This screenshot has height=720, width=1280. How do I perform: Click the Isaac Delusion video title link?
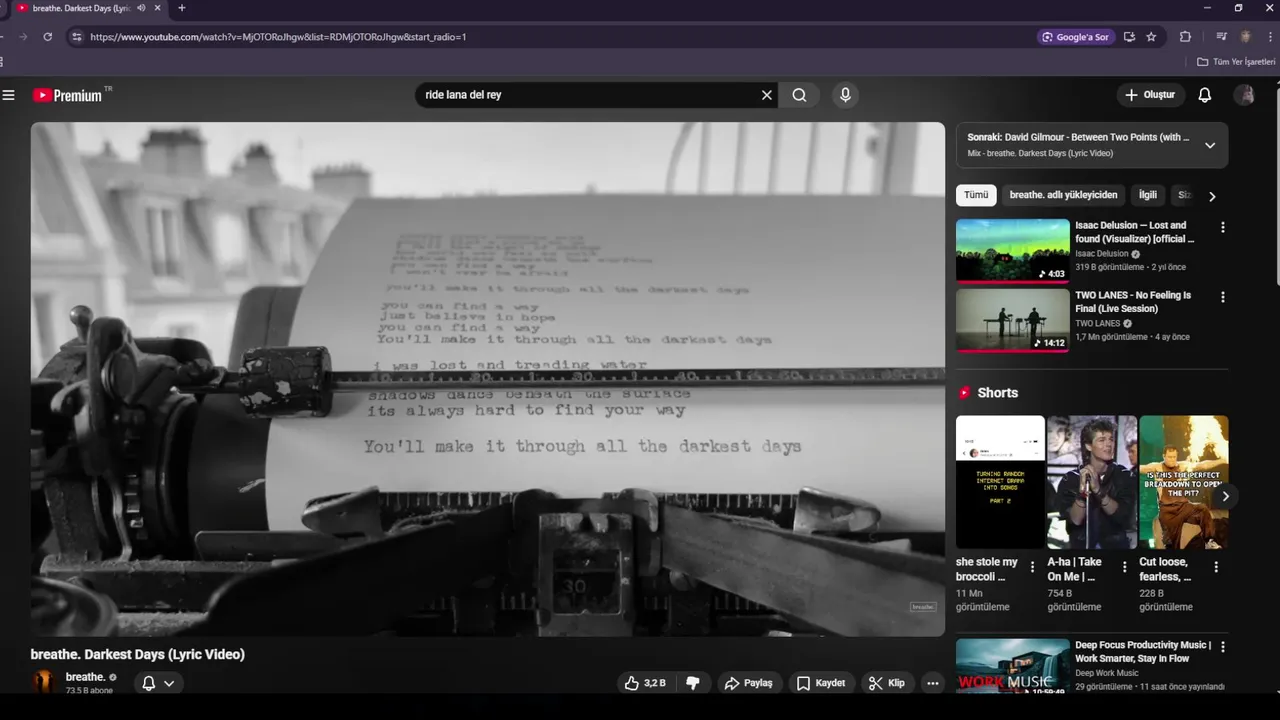[x=1135, y=232]
